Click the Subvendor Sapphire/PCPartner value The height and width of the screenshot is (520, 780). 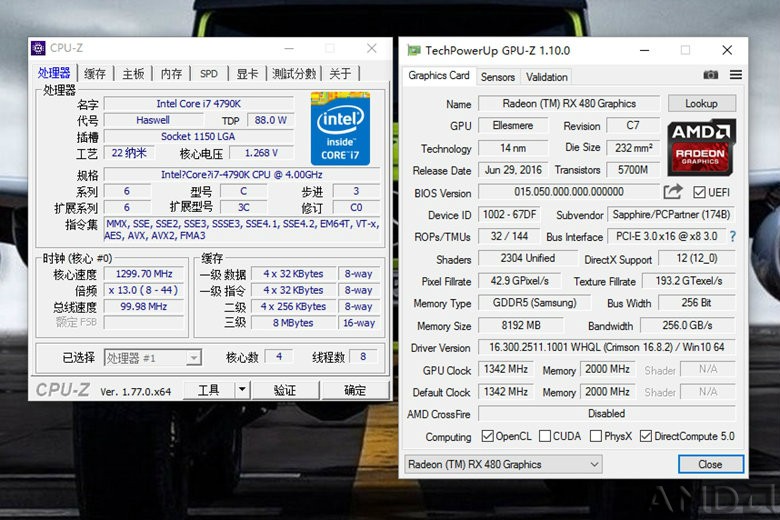(x=671, y=214)
